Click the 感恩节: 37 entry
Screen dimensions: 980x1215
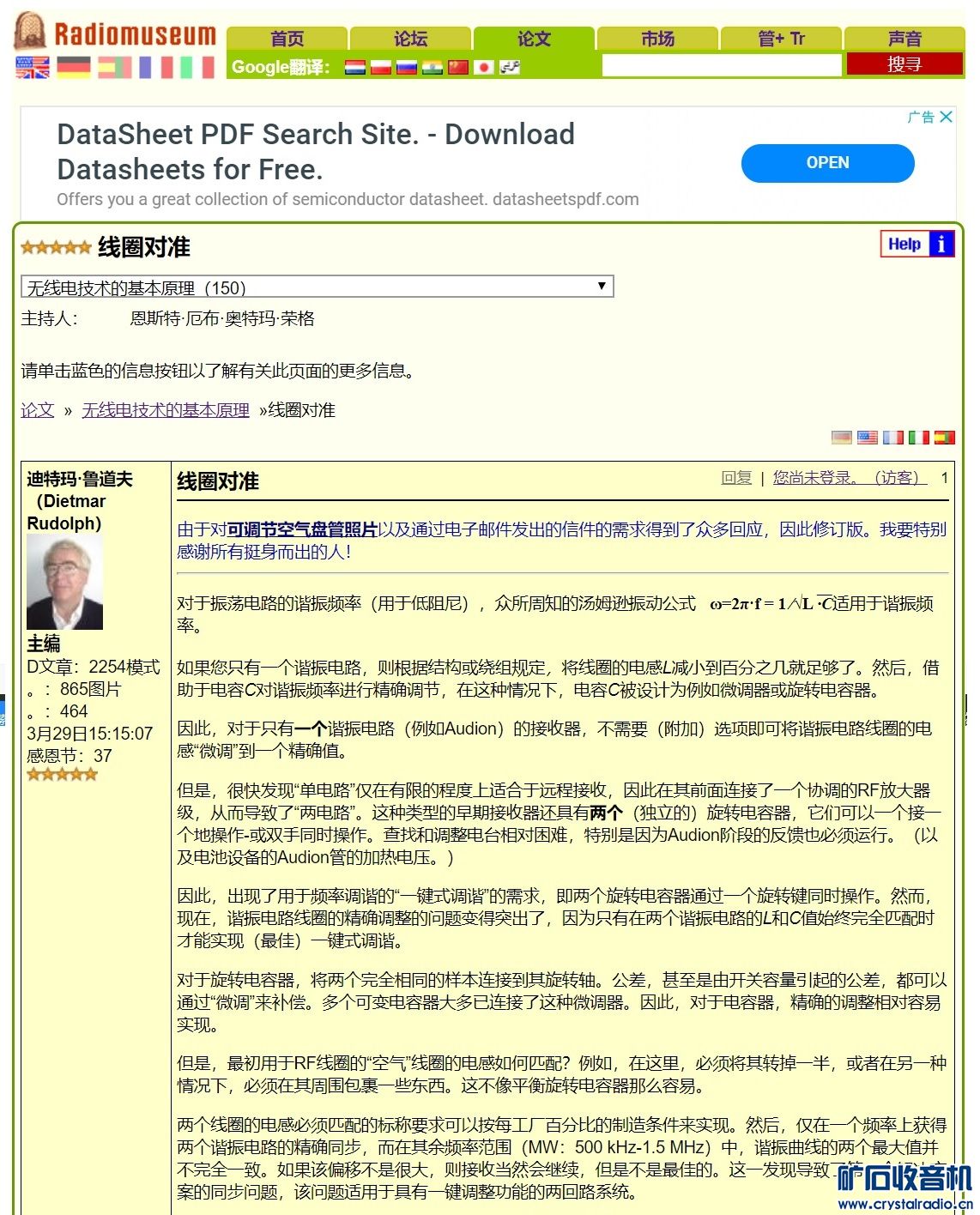pyautogui.click(x=70, y=756)
